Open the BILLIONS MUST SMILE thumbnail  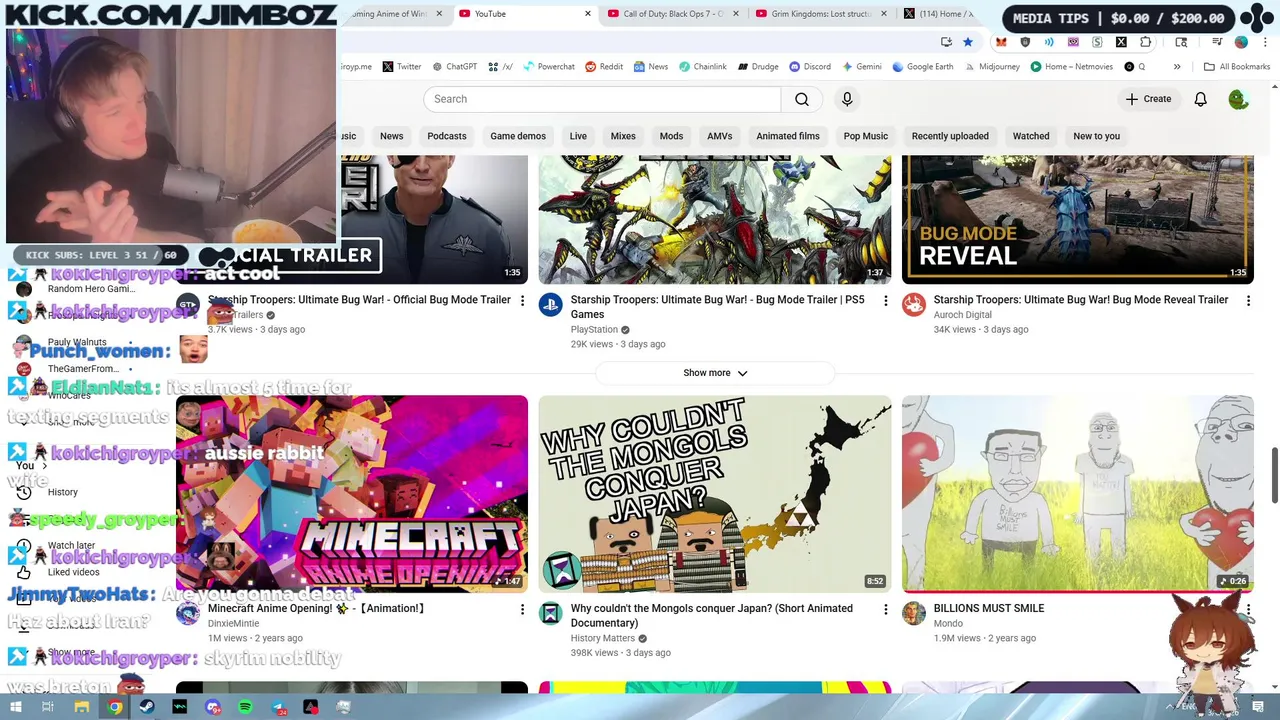click(1078, 494)
